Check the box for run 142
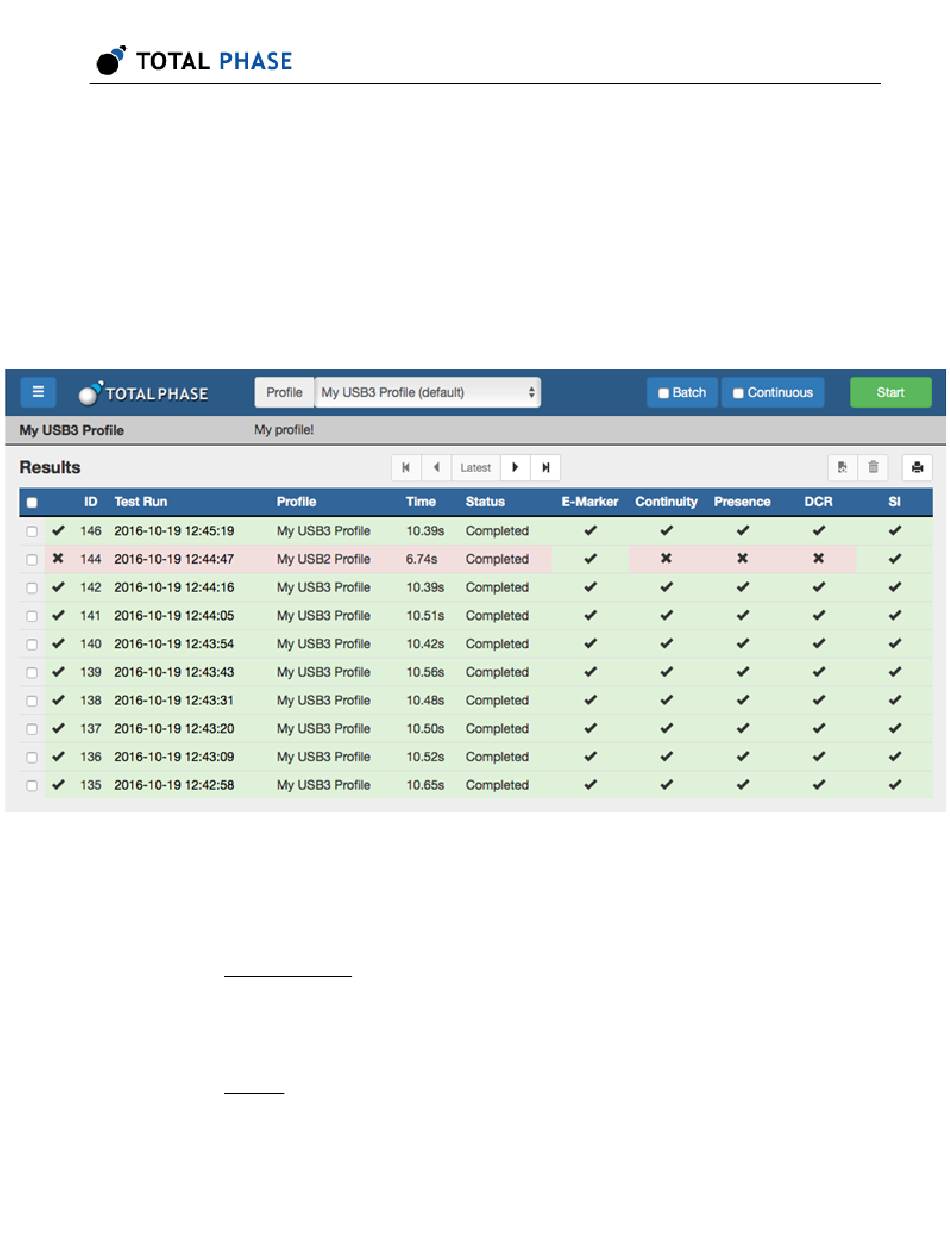 tap(32, 588)
